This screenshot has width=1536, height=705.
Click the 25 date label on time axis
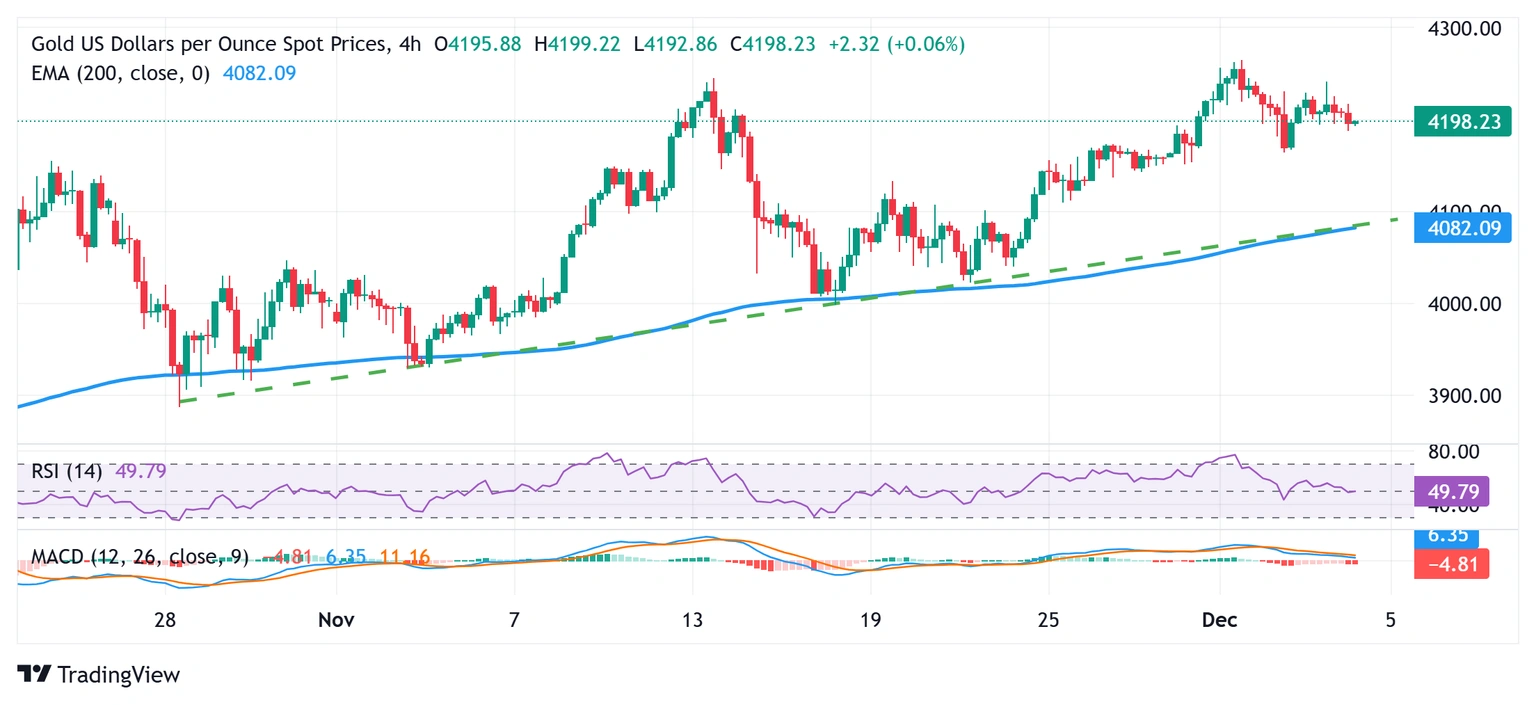(1047, 621)
